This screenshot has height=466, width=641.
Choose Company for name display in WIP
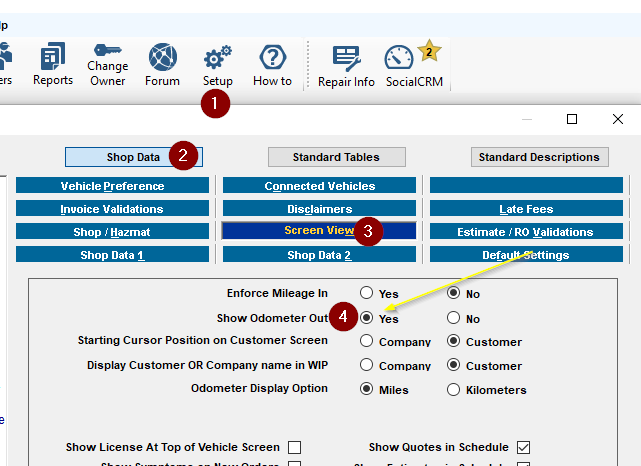pyautogui.click(x=366, y=365)
